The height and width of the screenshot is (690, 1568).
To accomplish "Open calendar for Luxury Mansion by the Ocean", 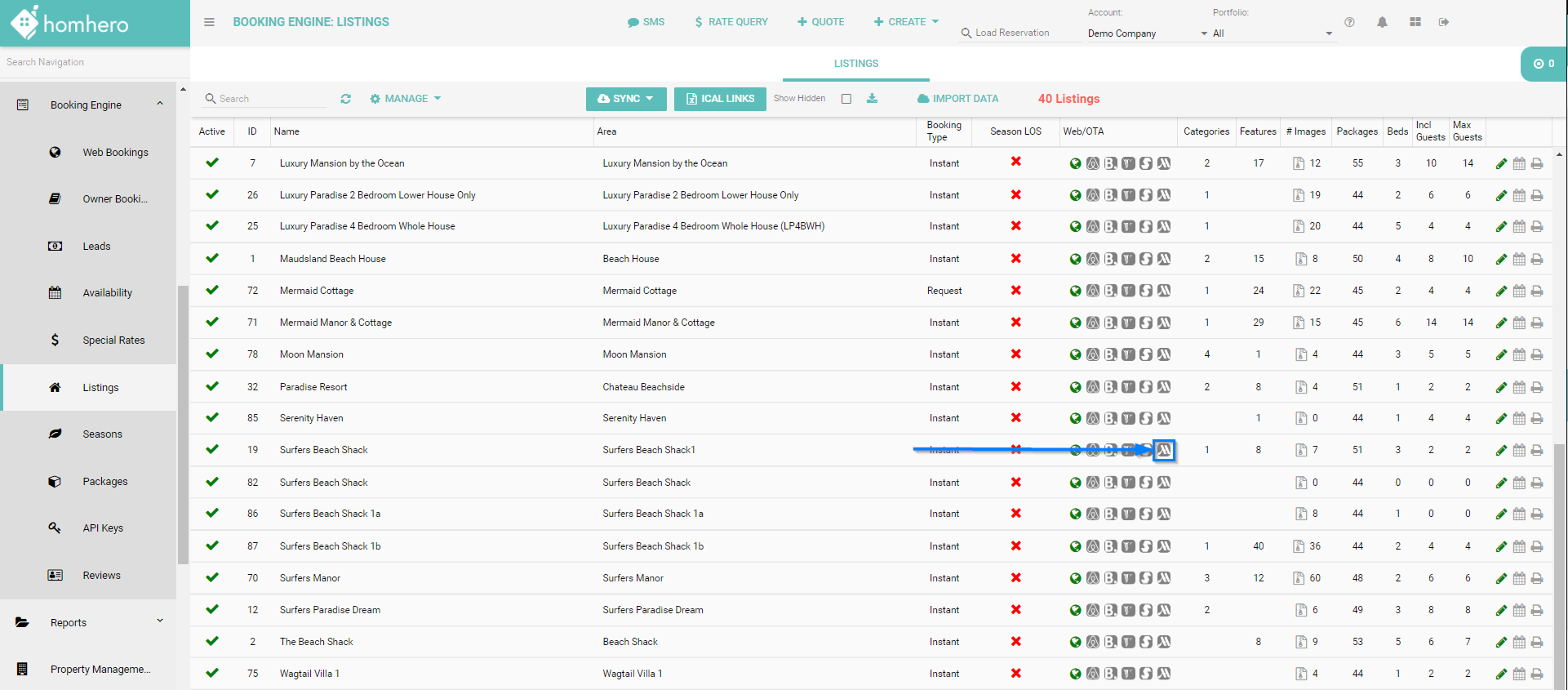I will [x=1519, y=164].
